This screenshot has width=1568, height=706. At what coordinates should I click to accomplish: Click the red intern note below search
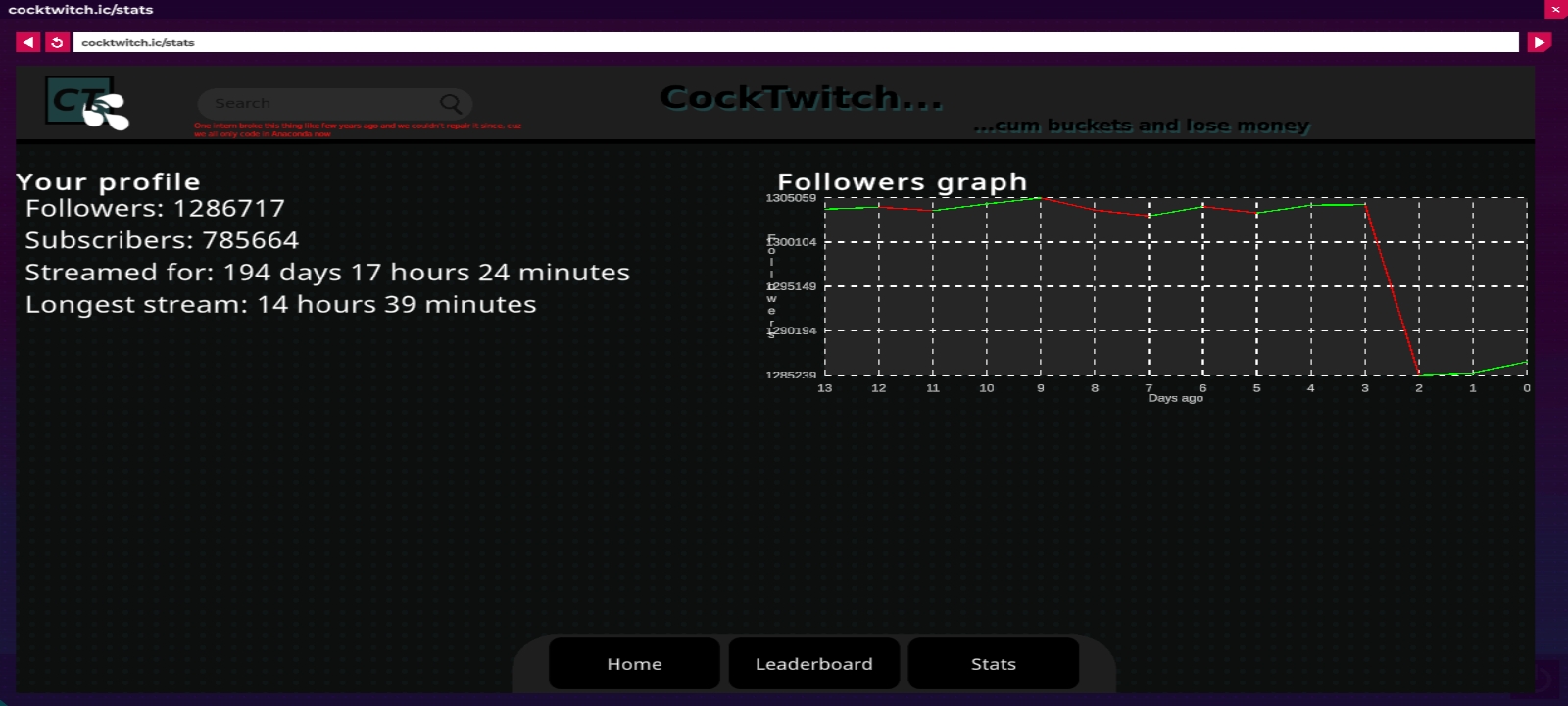358,129
